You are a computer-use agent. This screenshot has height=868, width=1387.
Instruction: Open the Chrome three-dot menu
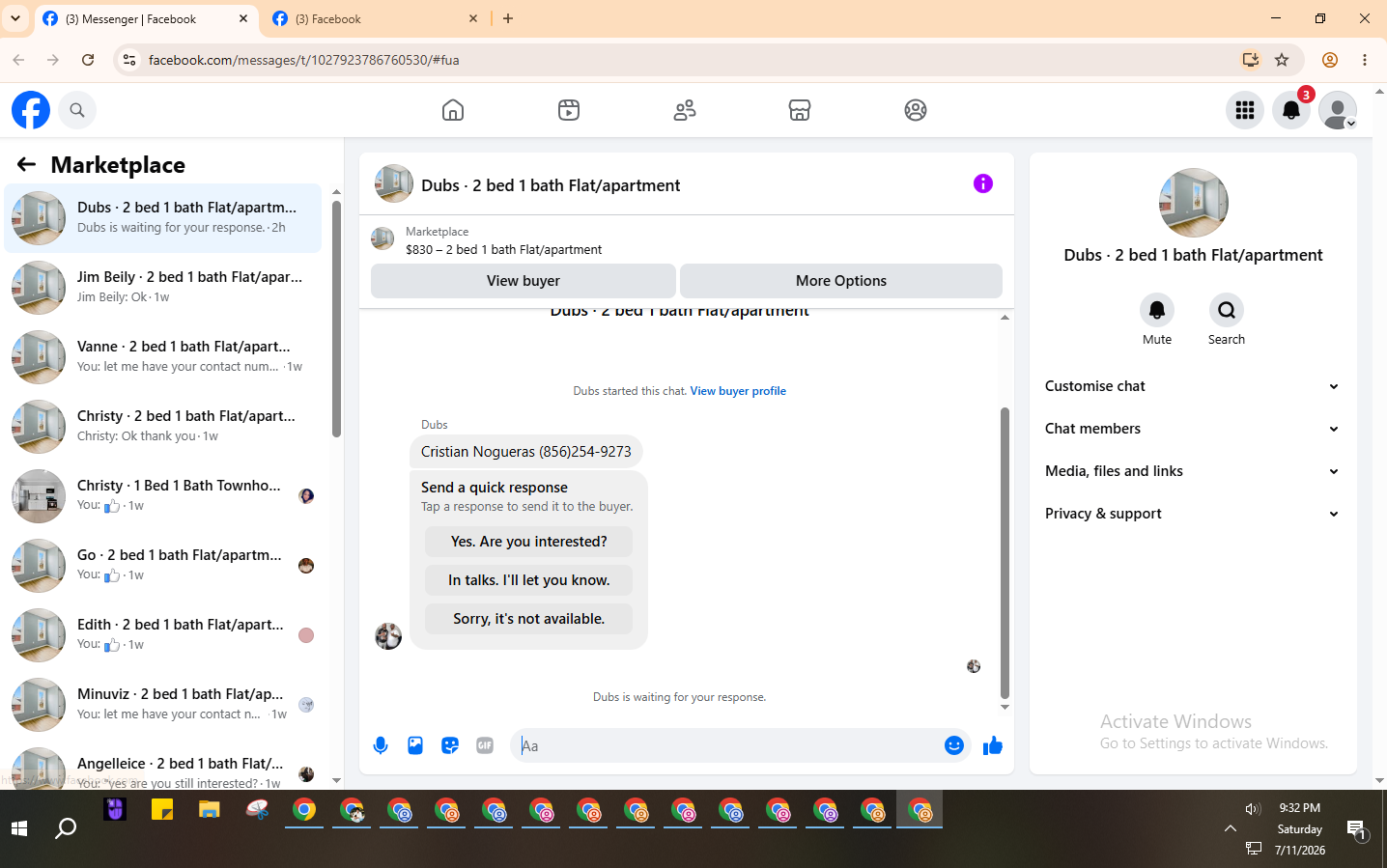(x=1365, y=60)
